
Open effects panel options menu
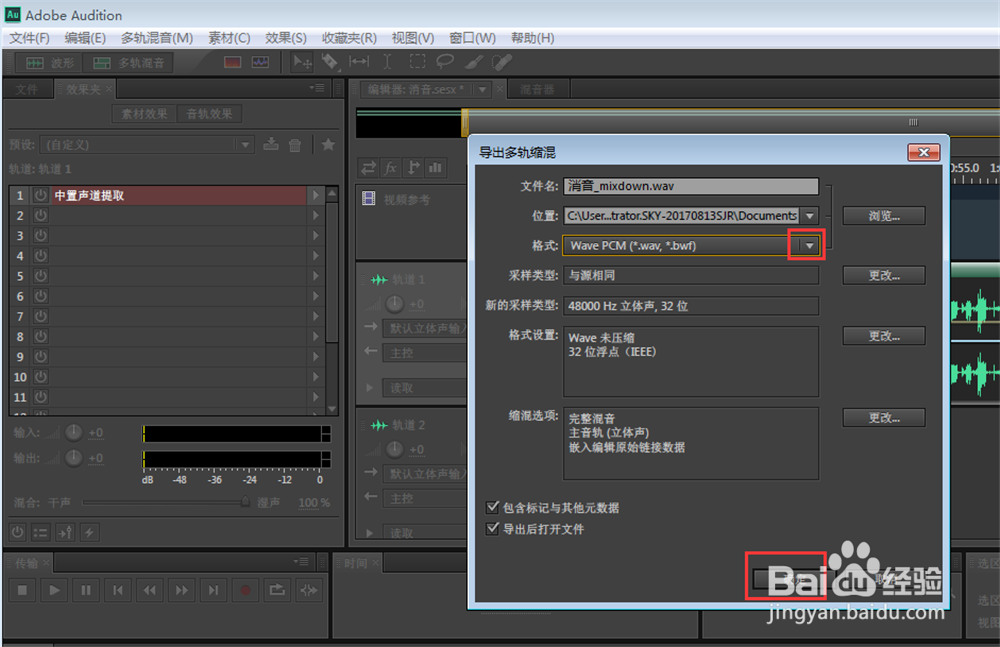click(x=317, y=88)
